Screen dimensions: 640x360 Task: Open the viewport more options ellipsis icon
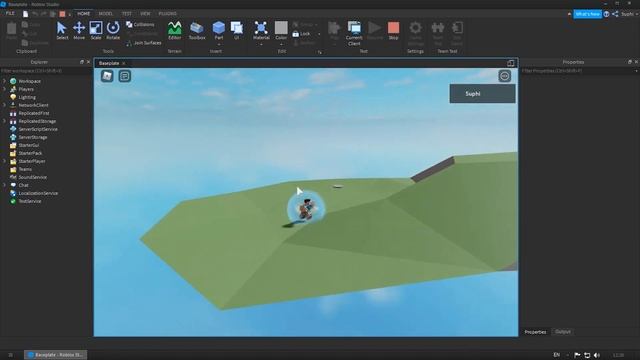(504, 76)
